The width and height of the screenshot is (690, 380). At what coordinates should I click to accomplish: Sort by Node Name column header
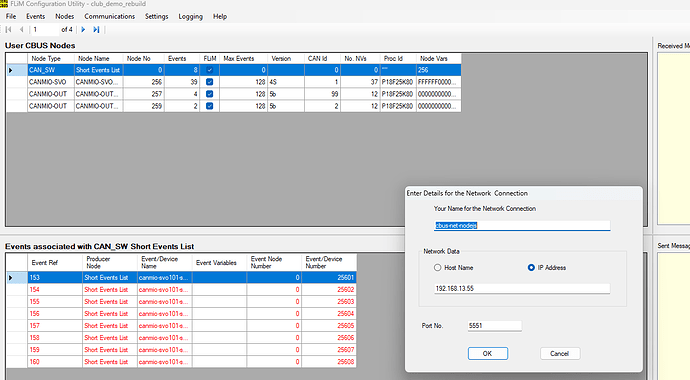click(99, 58)
